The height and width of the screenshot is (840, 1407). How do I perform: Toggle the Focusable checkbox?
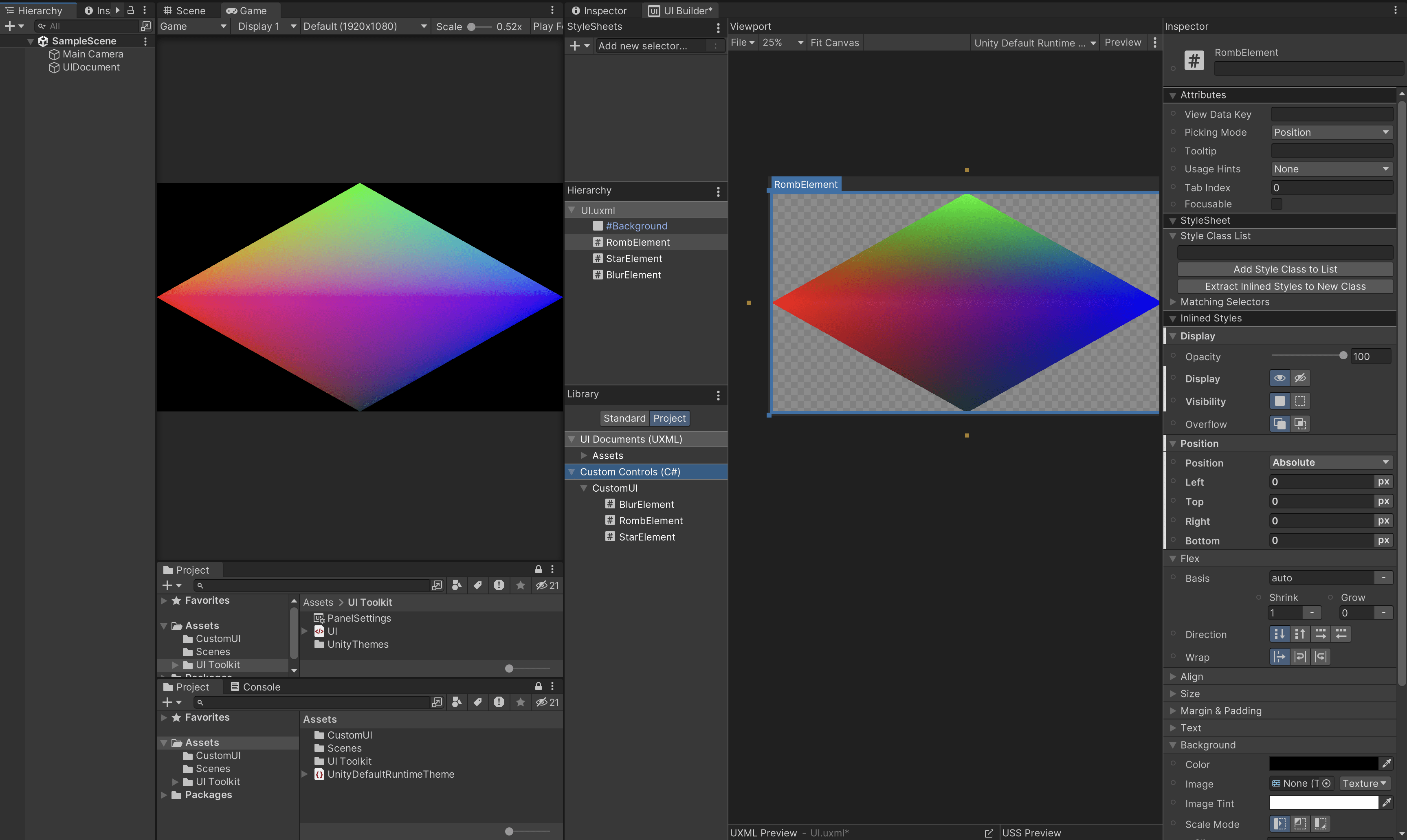pos(1276,204)
